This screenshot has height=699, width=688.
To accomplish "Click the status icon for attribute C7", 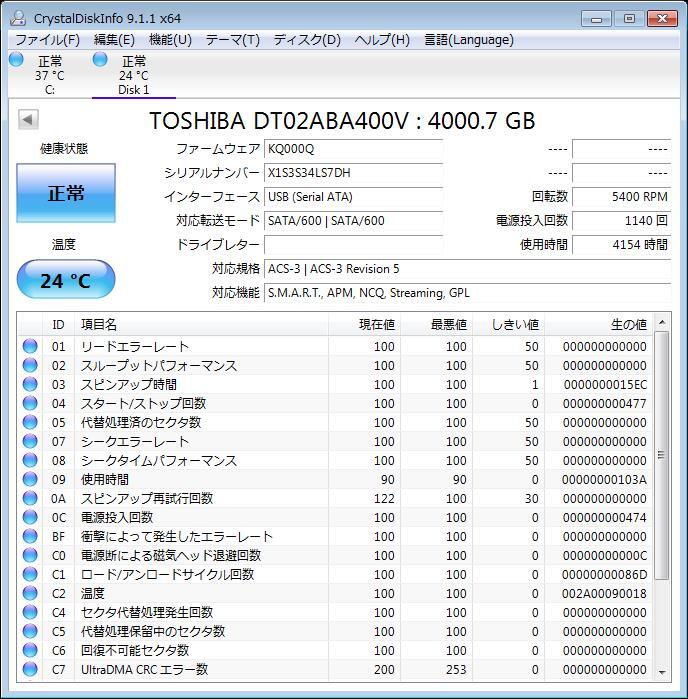I will (30, 669).
